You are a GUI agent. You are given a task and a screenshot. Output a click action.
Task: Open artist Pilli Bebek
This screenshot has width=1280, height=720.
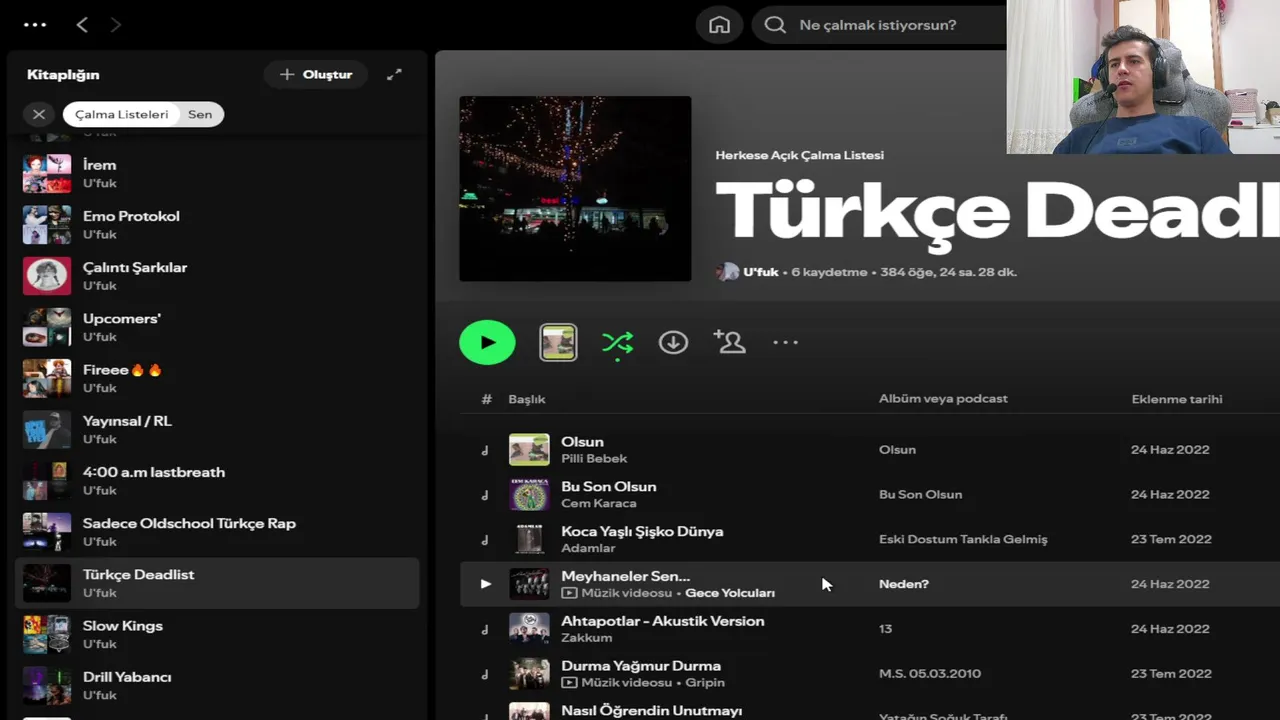click(594, 458)
